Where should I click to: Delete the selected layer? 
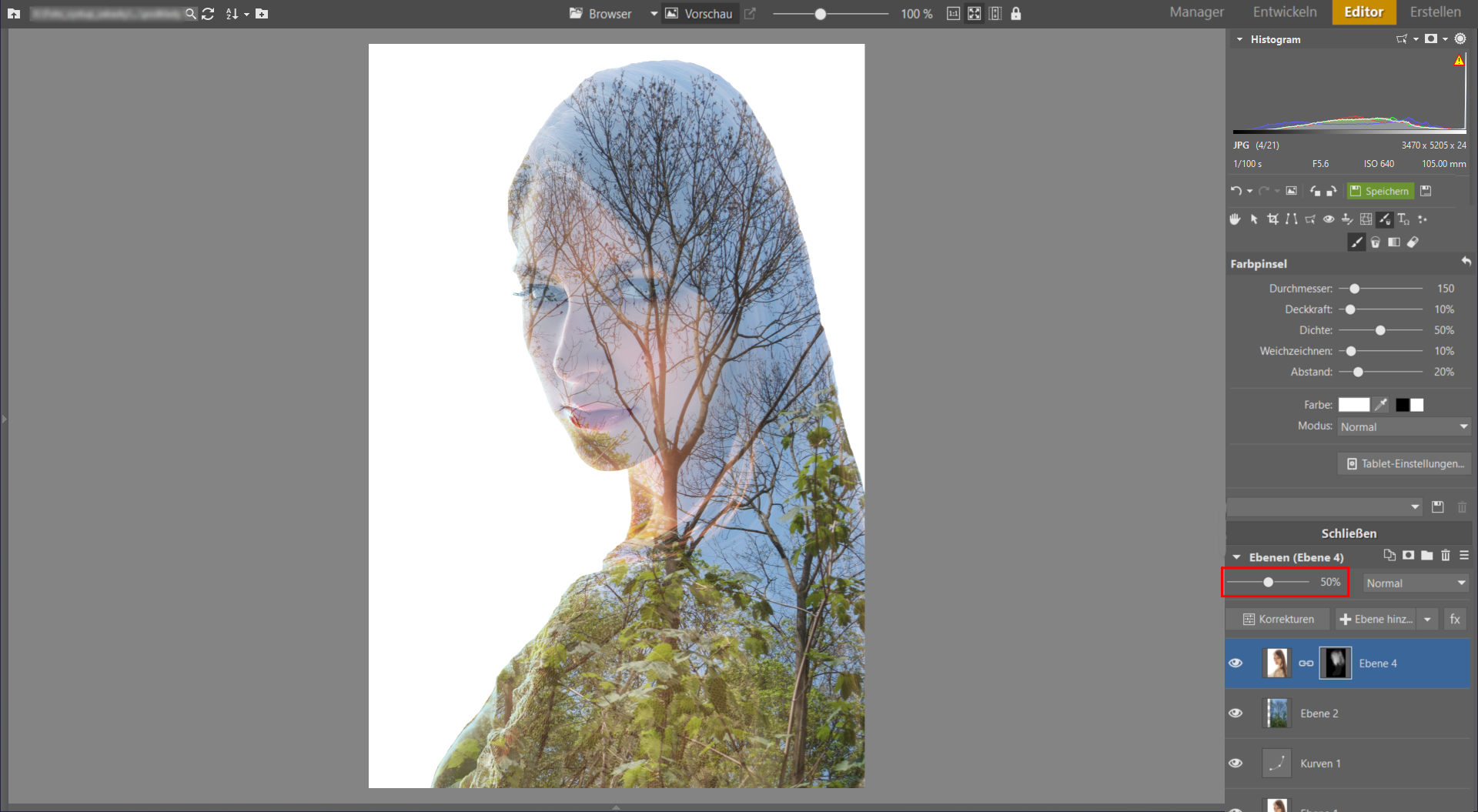(1446, 556)
